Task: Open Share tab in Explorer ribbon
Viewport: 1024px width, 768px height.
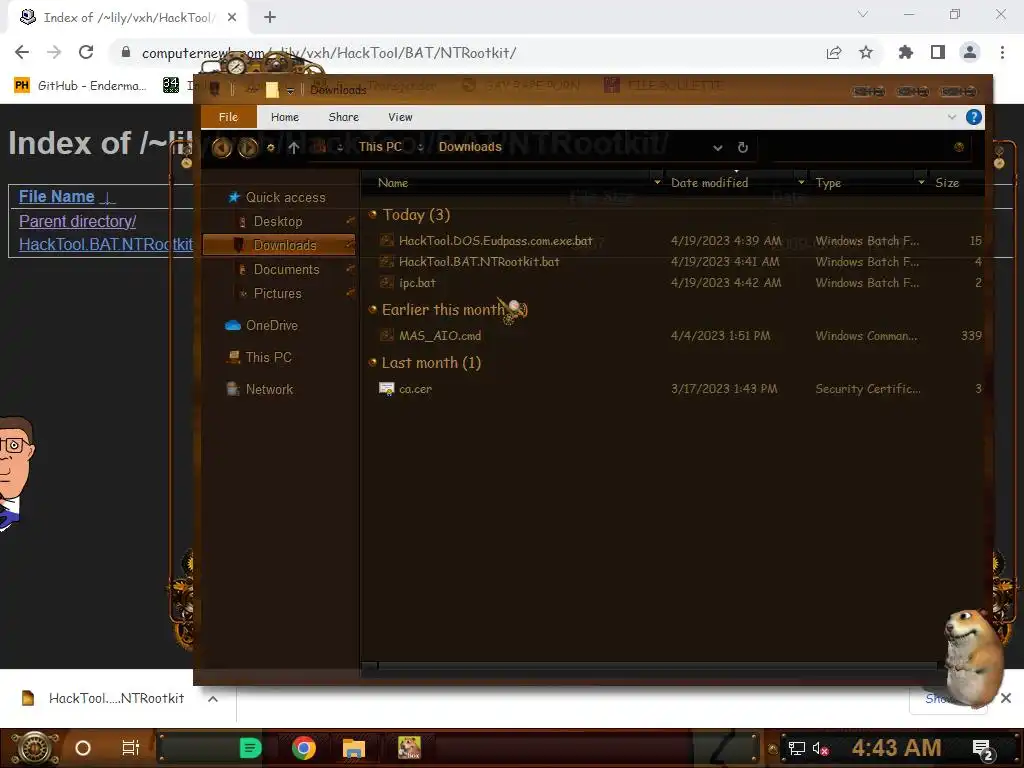Action: [344, 117]
